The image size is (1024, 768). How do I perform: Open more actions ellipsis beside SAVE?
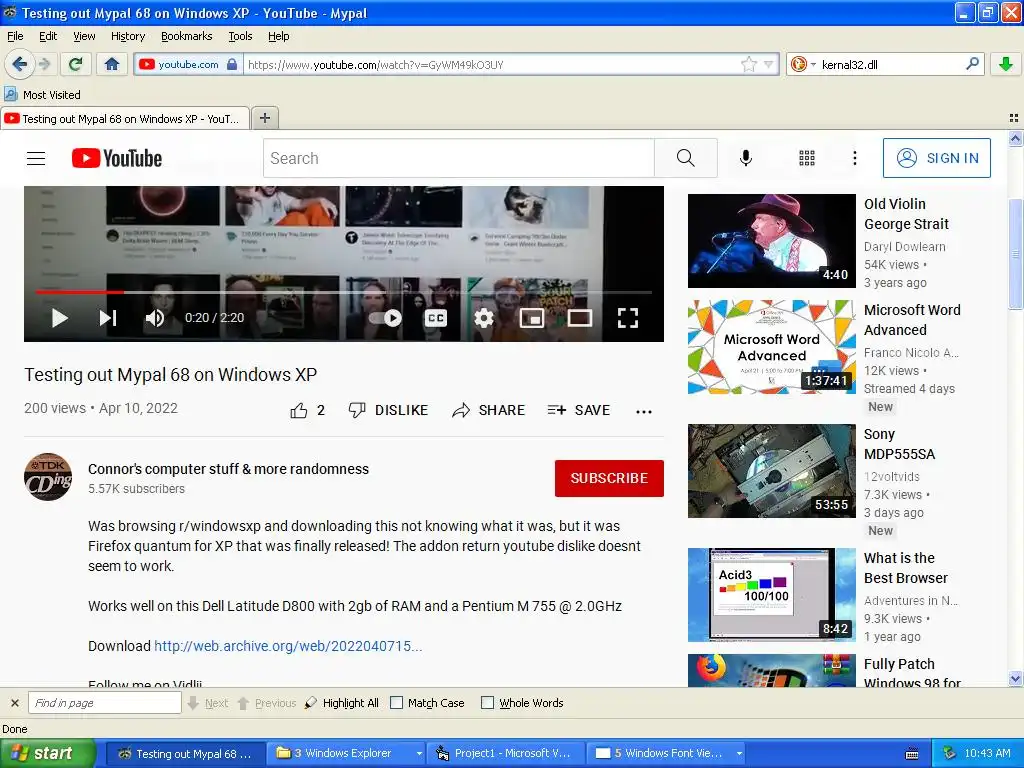[644, 411]
